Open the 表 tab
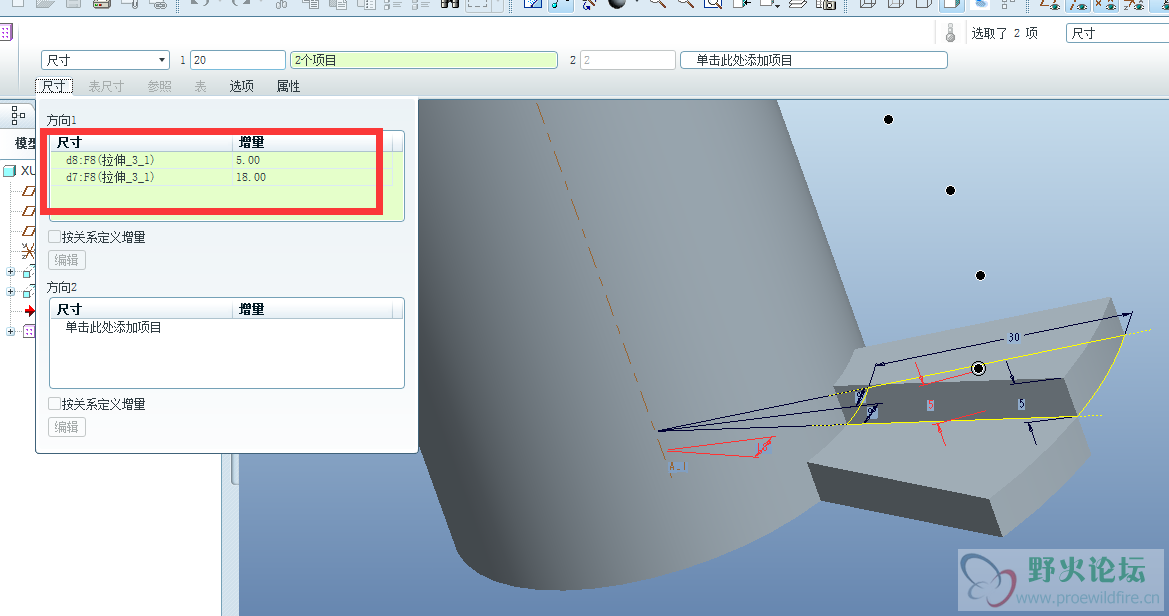1169x616 pixels. click(201, 86)
